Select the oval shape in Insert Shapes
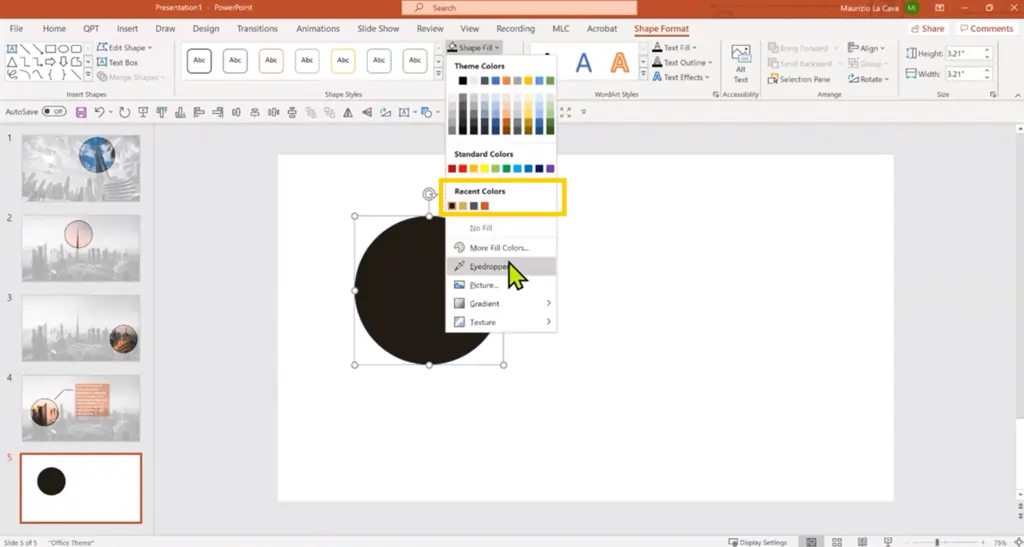The width and height of the screenshot is (1024, 547). tap(63, 49)
